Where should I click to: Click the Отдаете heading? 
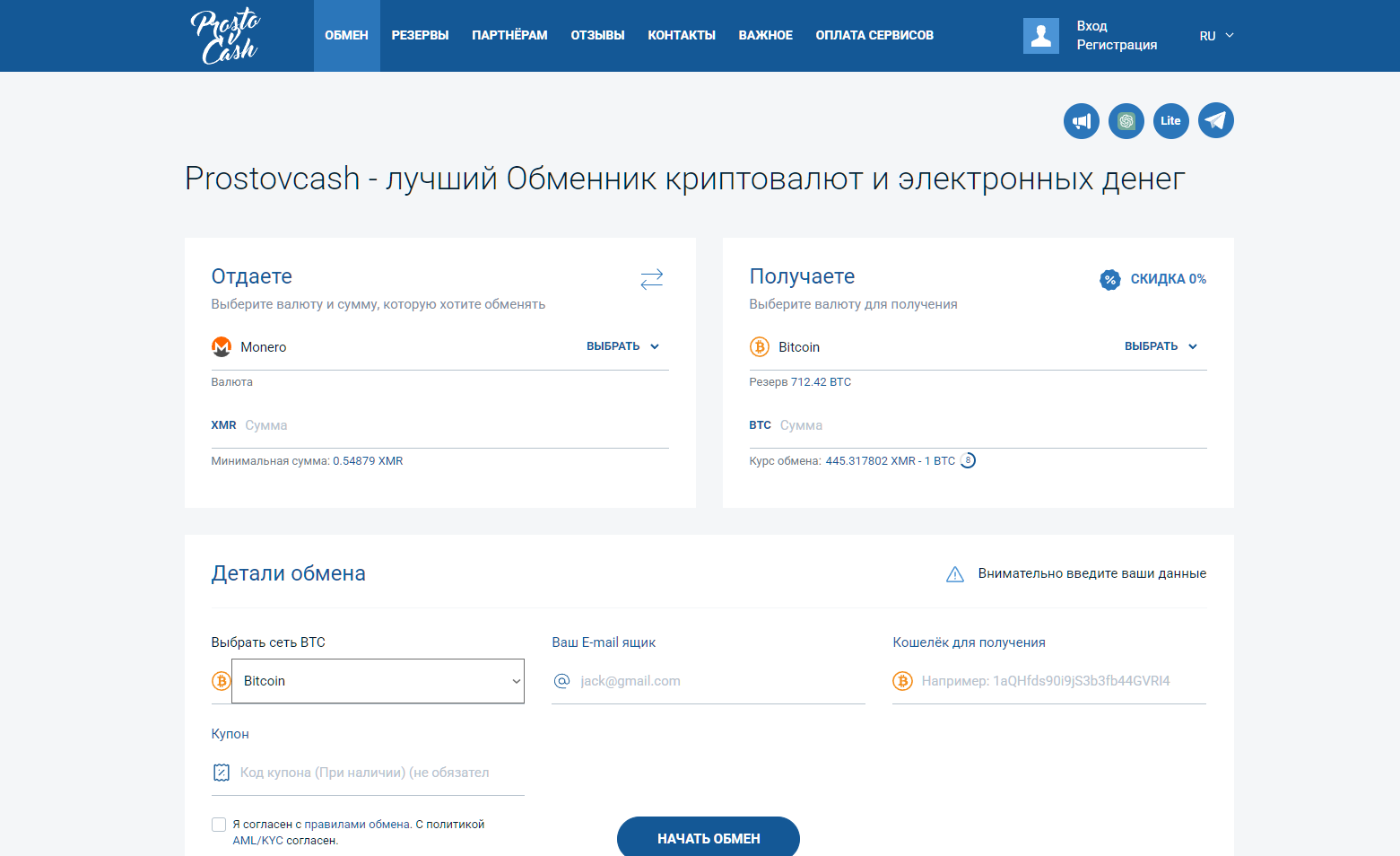[252, 276]
